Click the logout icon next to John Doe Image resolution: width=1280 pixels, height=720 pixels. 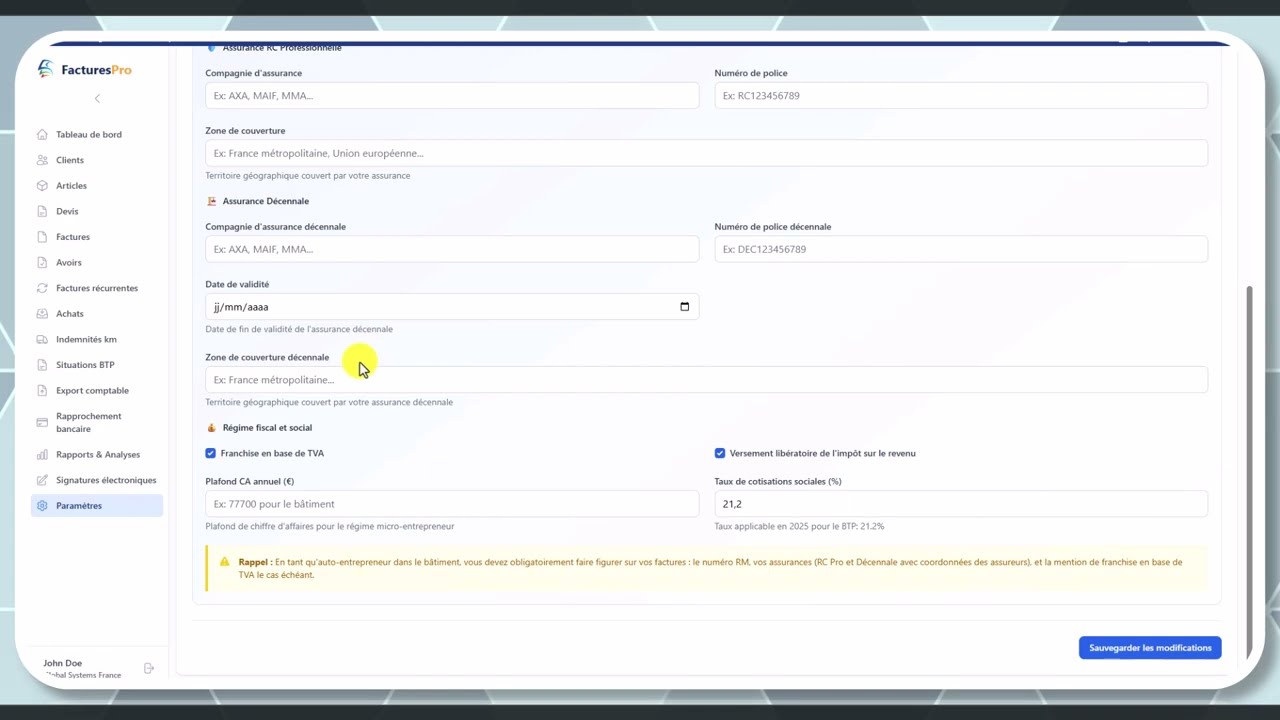149,668
